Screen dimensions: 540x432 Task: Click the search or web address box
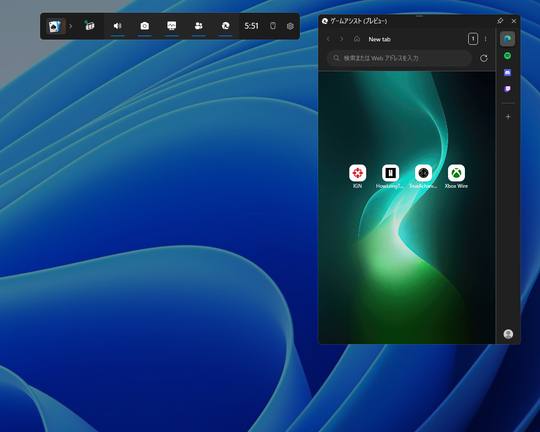click(x=399, y=58)
